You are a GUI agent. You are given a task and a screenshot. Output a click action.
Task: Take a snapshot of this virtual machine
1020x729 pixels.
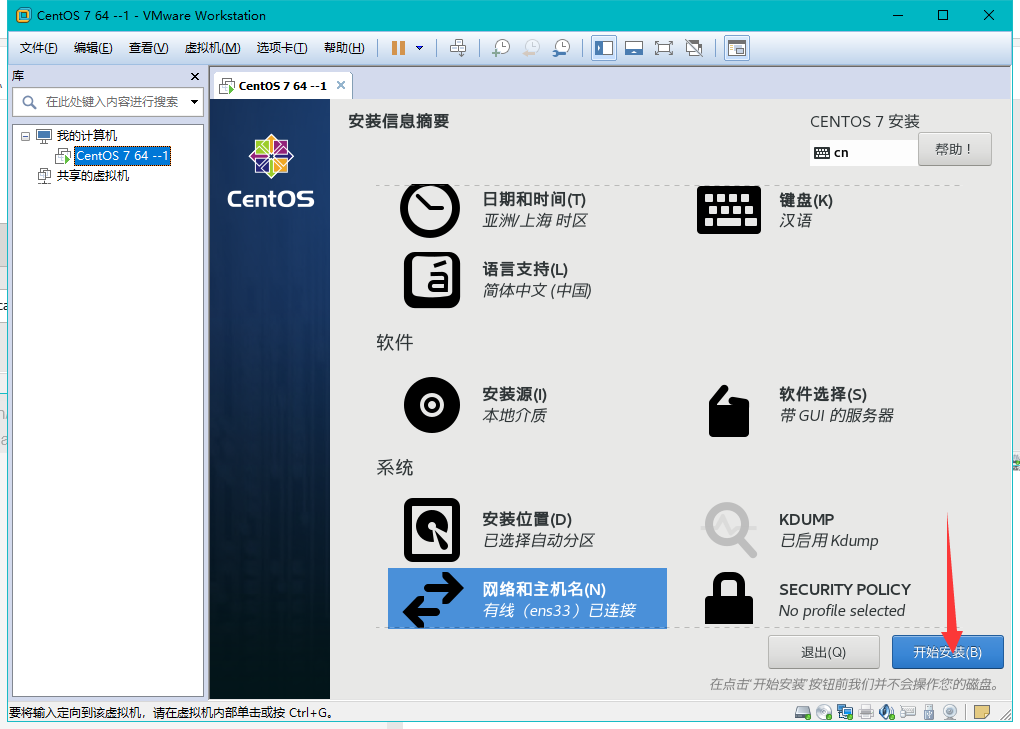coord(501,48)
